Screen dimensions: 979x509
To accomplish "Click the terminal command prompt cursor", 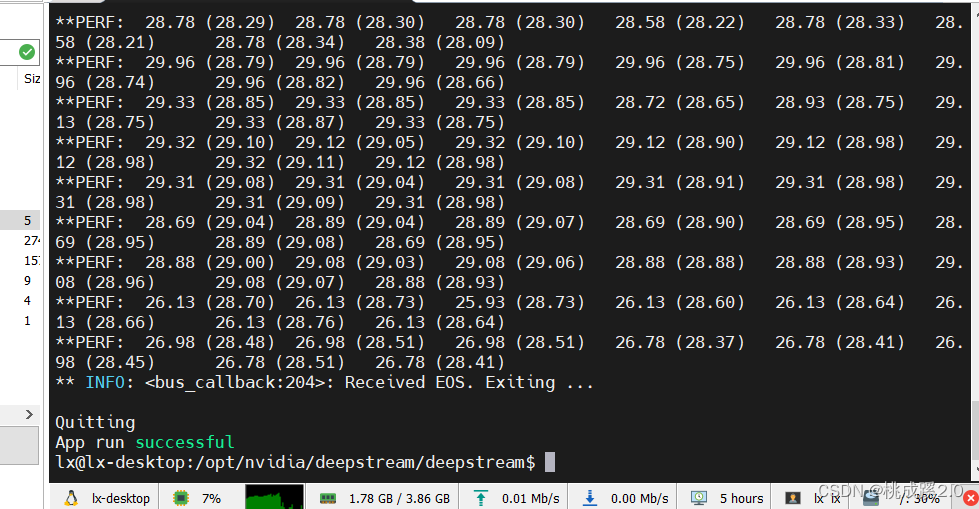I will (x=550, y=462).
